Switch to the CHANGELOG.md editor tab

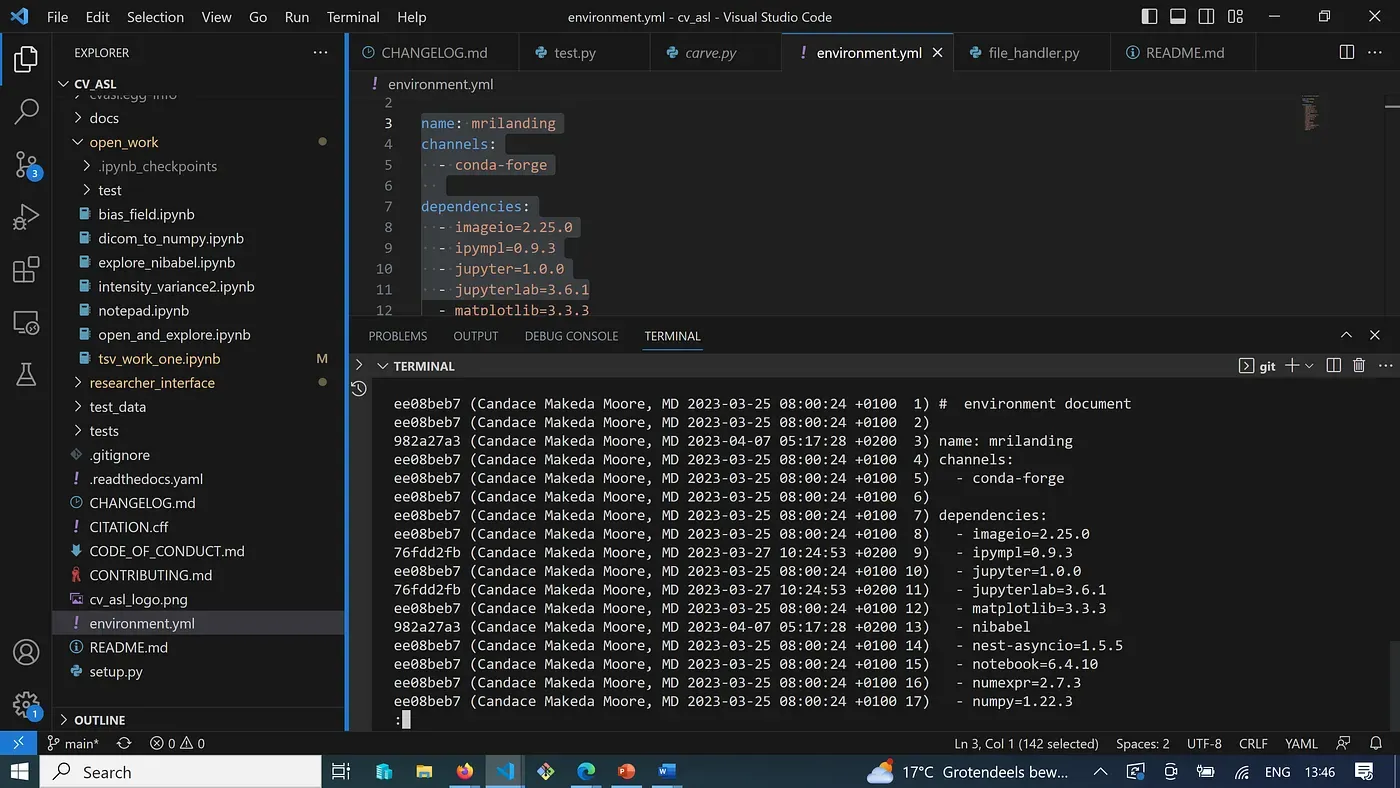coord(434,52)
